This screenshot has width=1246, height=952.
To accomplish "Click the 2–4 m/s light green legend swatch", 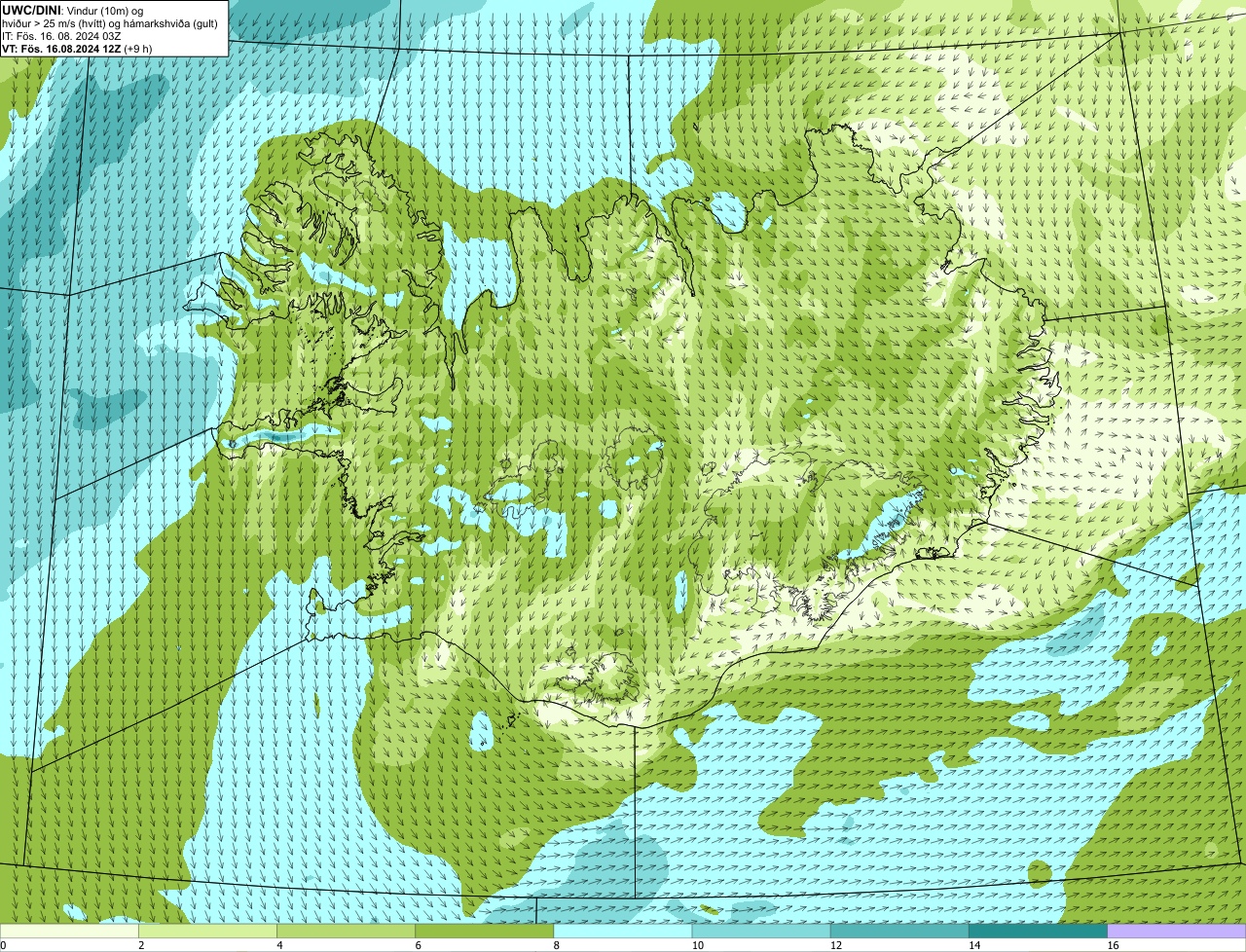I will tap(207, 932).
